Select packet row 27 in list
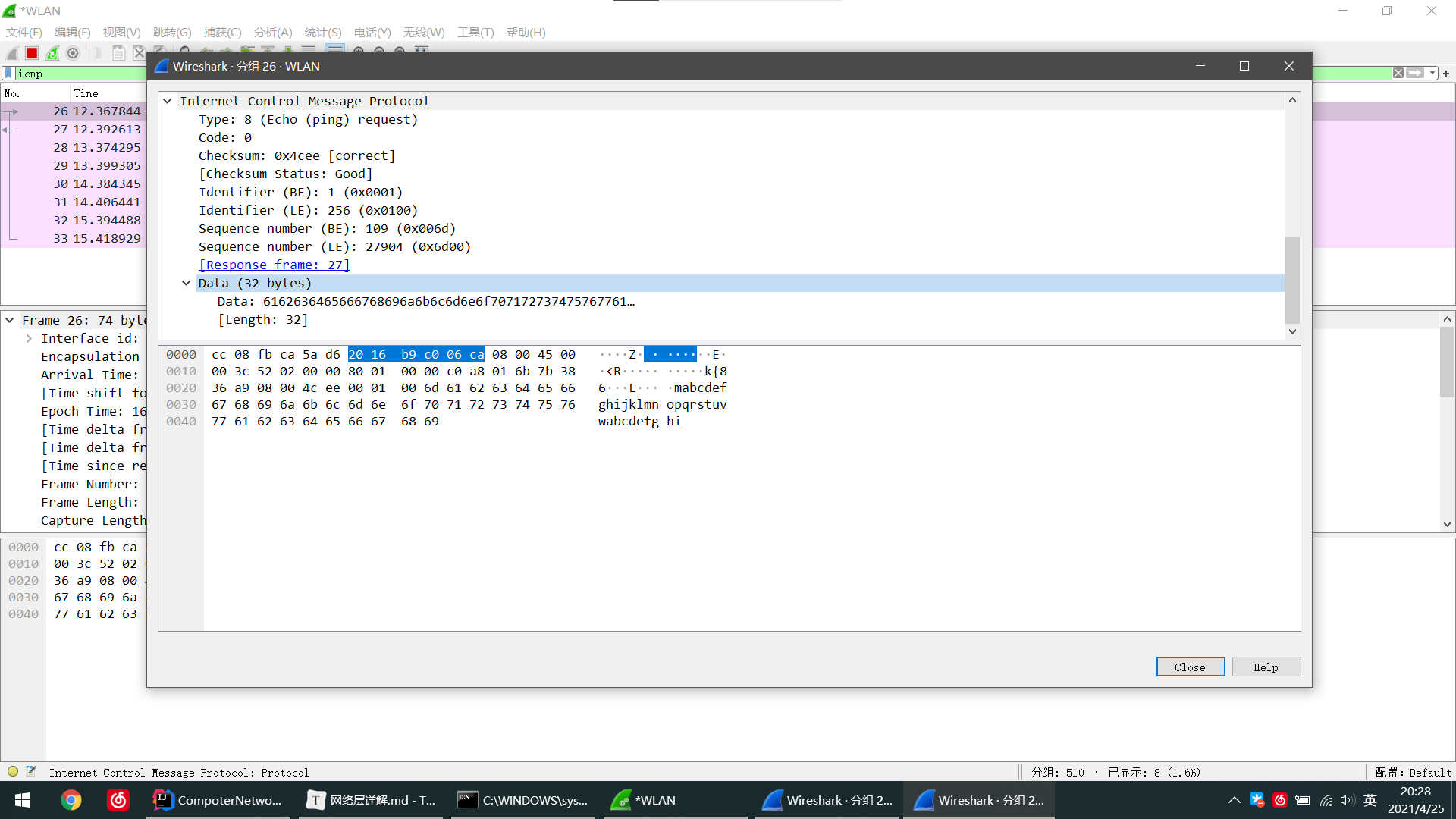The height and width of the screenshot is (819, 1456). click(x=74, y=129)
